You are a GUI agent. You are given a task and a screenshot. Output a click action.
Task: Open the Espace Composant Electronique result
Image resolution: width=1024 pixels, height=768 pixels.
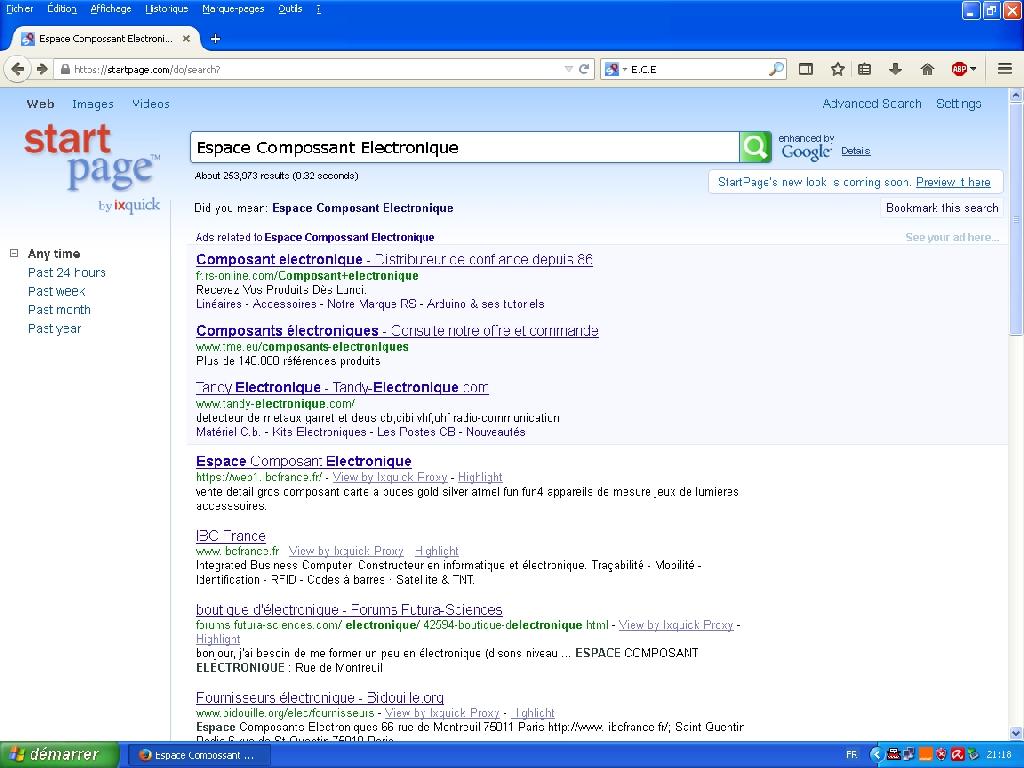[x=304, y=462]
